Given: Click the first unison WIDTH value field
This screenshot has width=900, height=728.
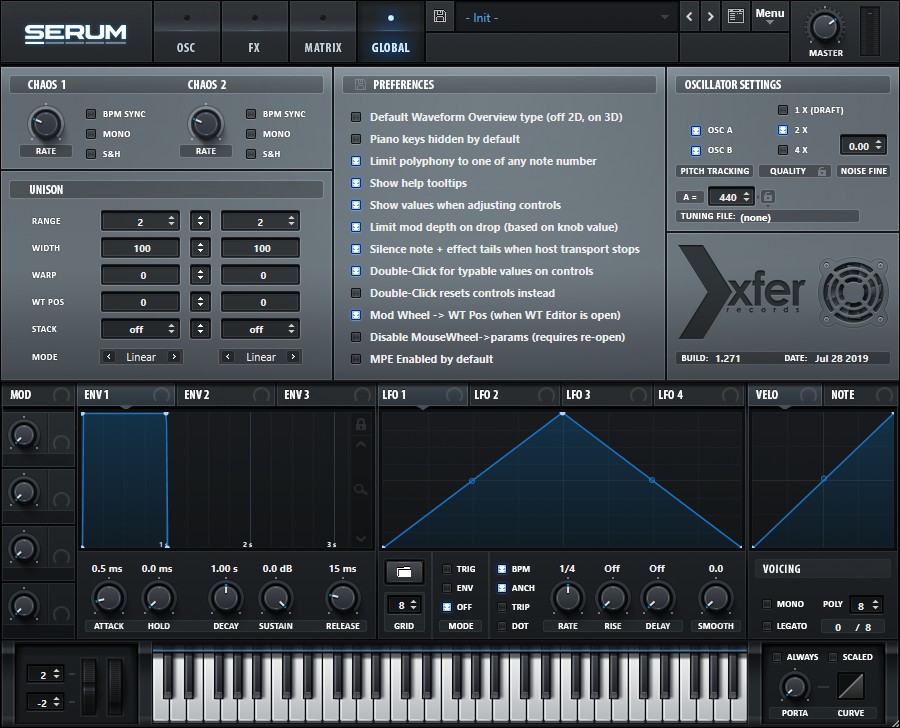Looking at the screenshot, I should tap(140, 248).
